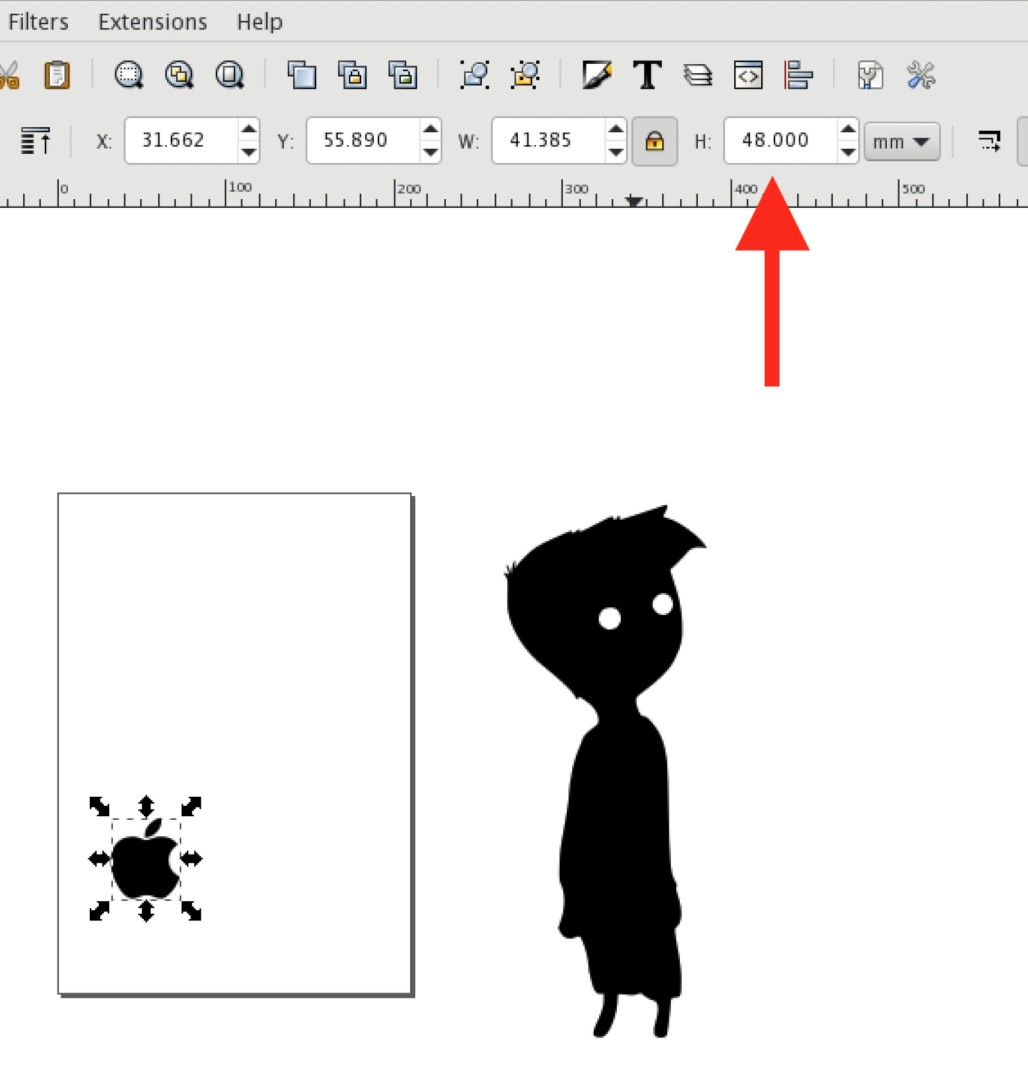Duplicate the selected object
Image resolution: width=1028 pixels, height=1072 pixels.
[302, 75]
